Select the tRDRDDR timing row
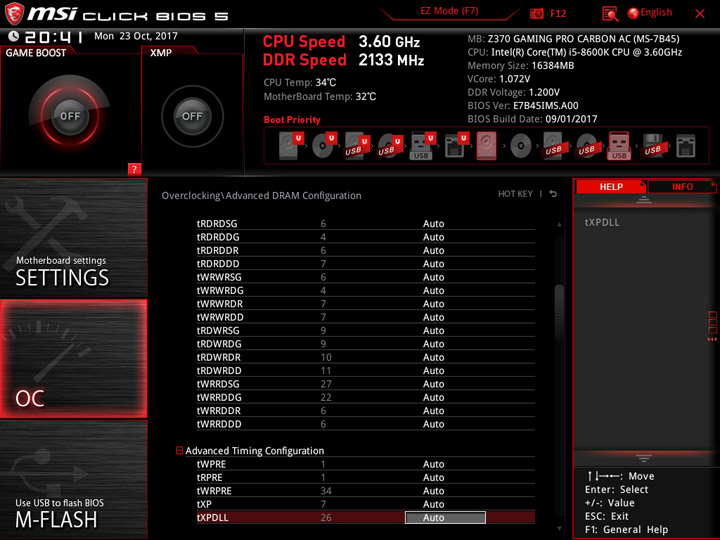Screen dimensions: 720x540 click(x=366, y=250)
